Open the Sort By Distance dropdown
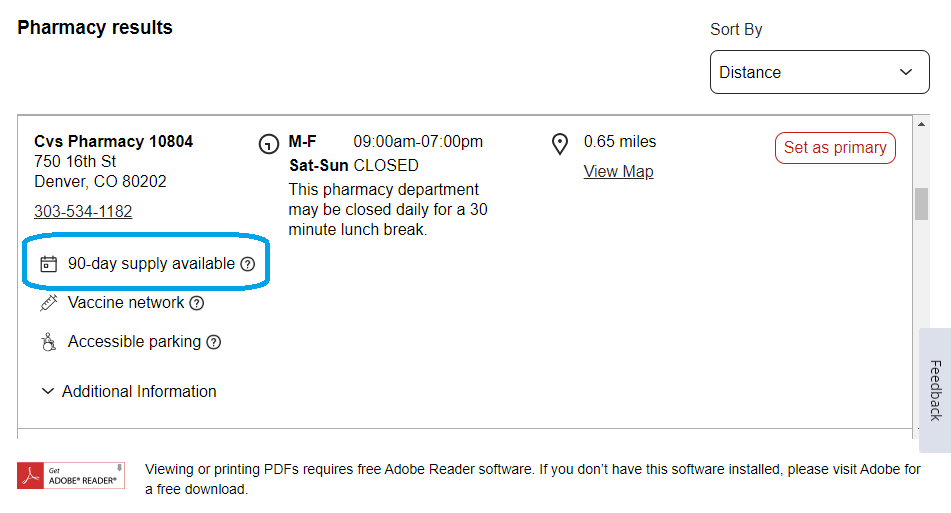951x513 pixels. click(819, 72)
